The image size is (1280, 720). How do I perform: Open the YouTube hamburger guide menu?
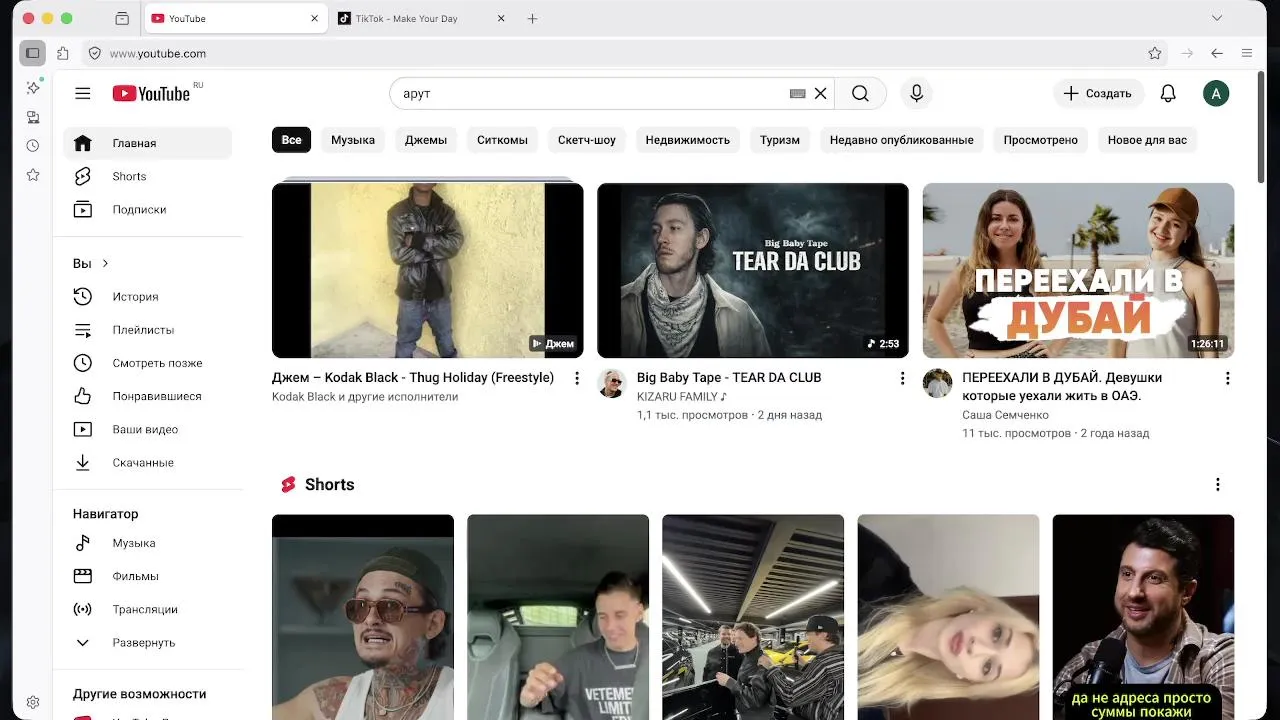point(83,93)
